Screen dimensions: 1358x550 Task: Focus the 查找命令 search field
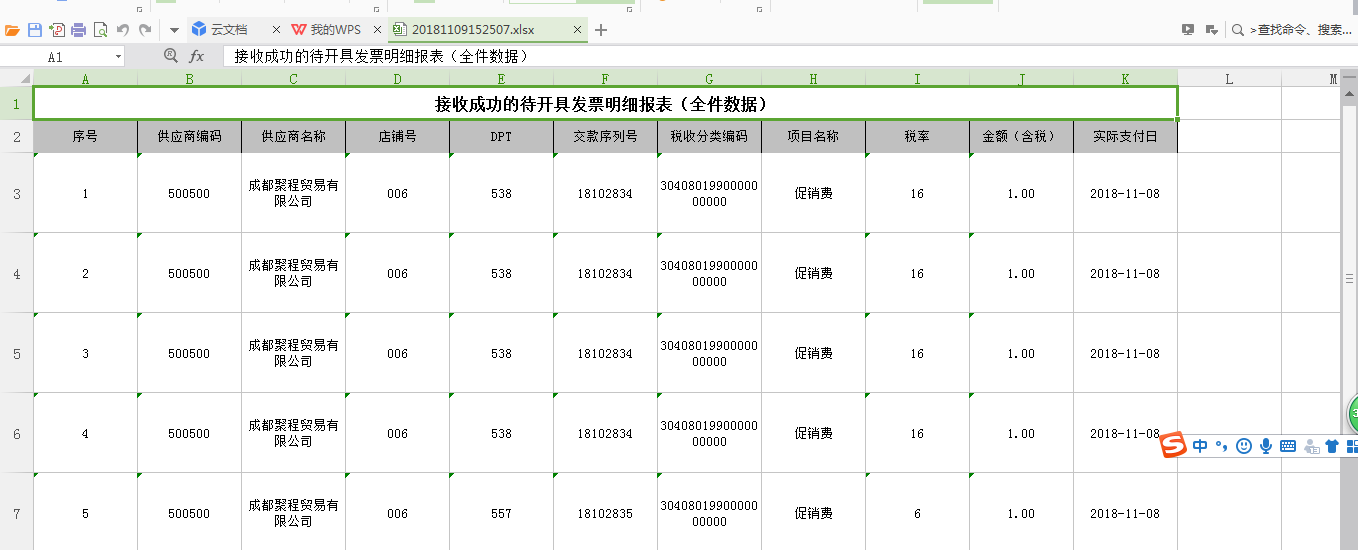[x=1300, y=30]
